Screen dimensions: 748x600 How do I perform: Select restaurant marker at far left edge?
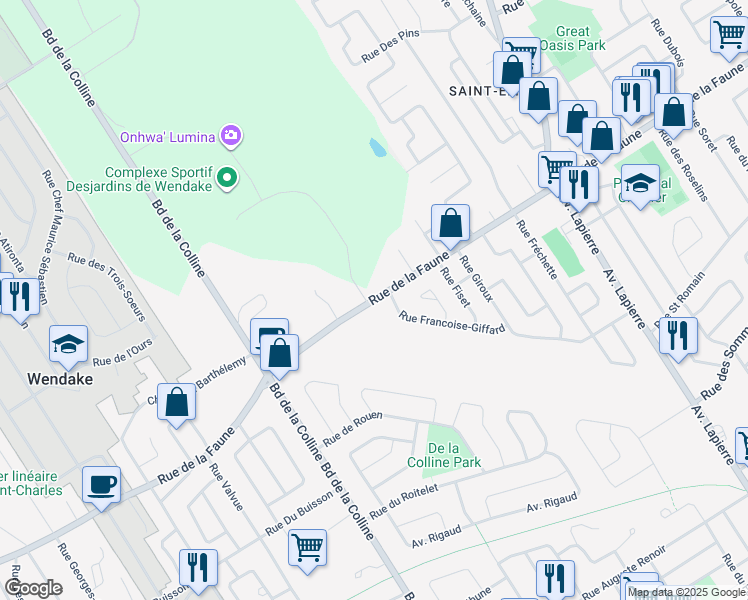coord(20,296)
